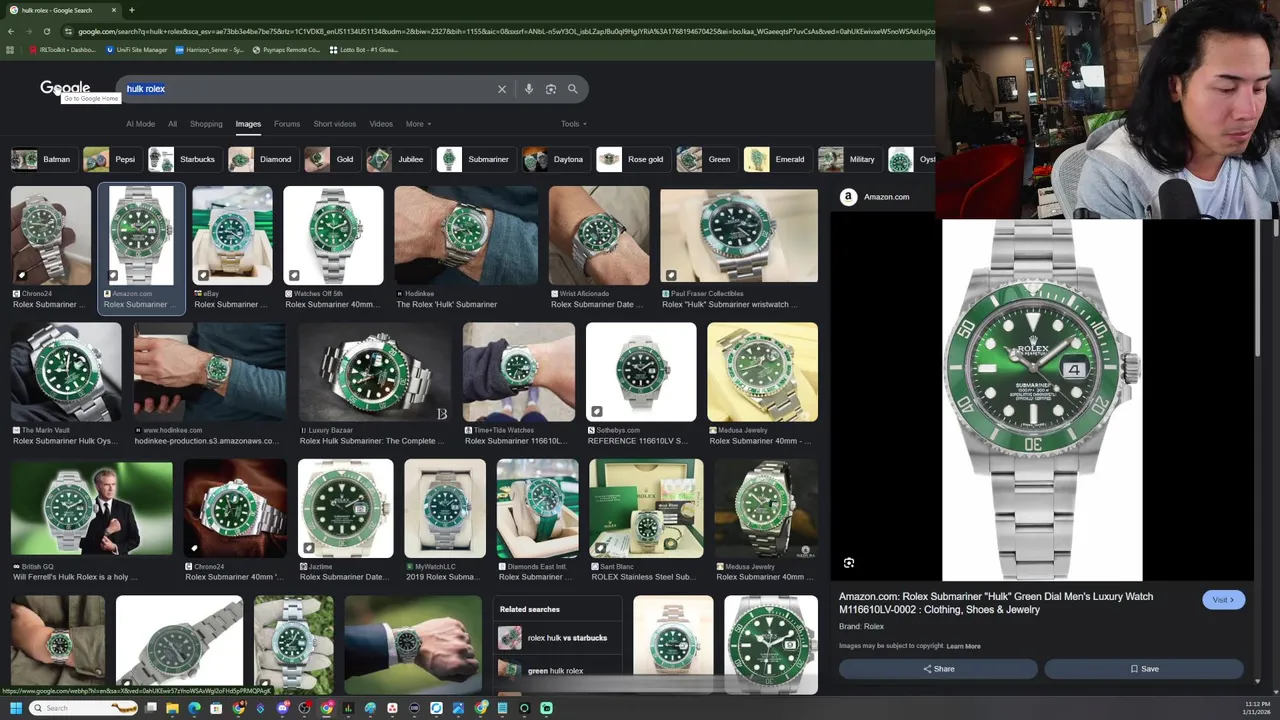This screenshot has width=1280, height=720.
Task: Filter images by Jubilee chip
Action: [x=397, y=159]
